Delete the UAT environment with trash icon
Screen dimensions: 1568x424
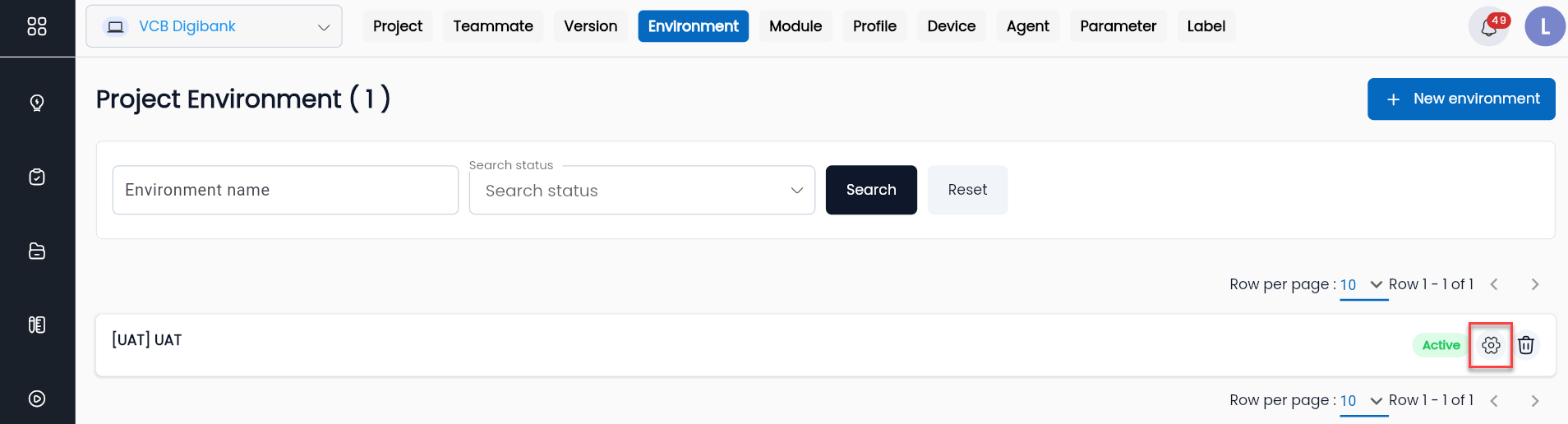(x=1526, y=345)
